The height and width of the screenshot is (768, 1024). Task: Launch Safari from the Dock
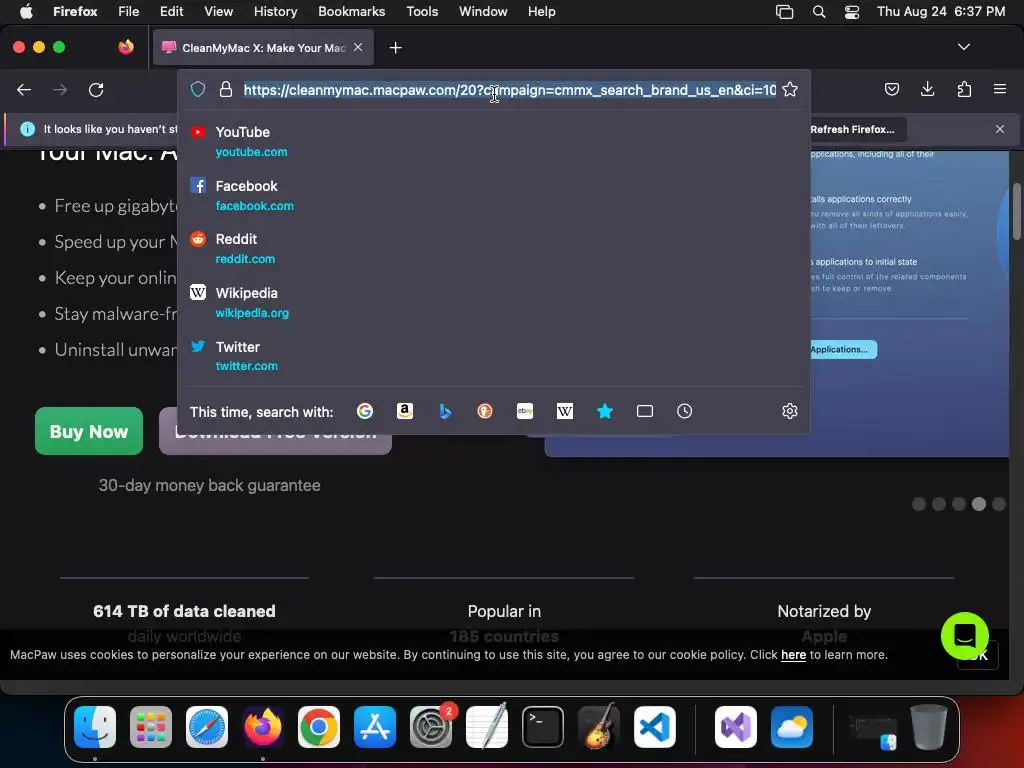207,727
